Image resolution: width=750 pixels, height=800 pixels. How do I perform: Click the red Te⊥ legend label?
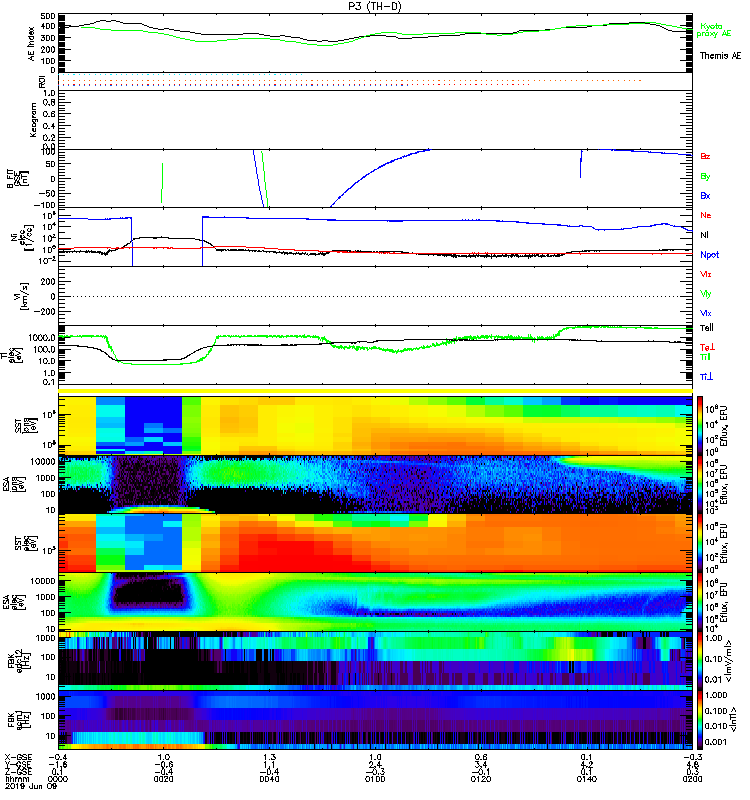click(x=707, y=347)
